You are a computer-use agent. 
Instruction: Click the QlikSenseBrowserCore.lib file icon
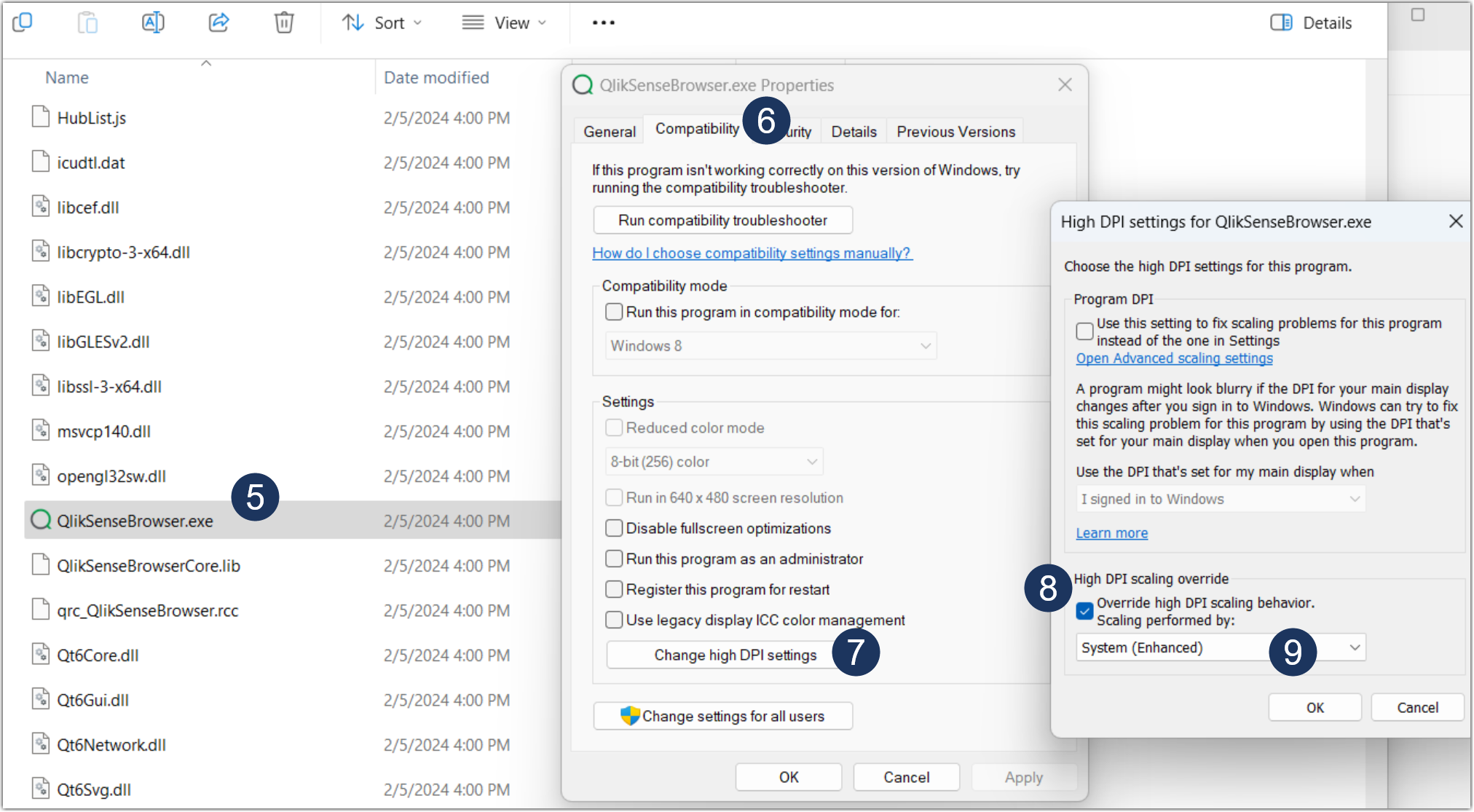(41, 565)
